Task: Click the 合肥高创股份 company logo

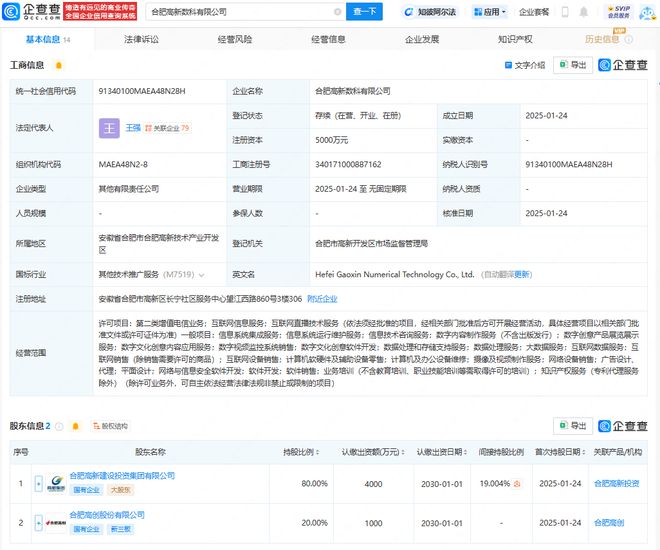Action: 56,523
